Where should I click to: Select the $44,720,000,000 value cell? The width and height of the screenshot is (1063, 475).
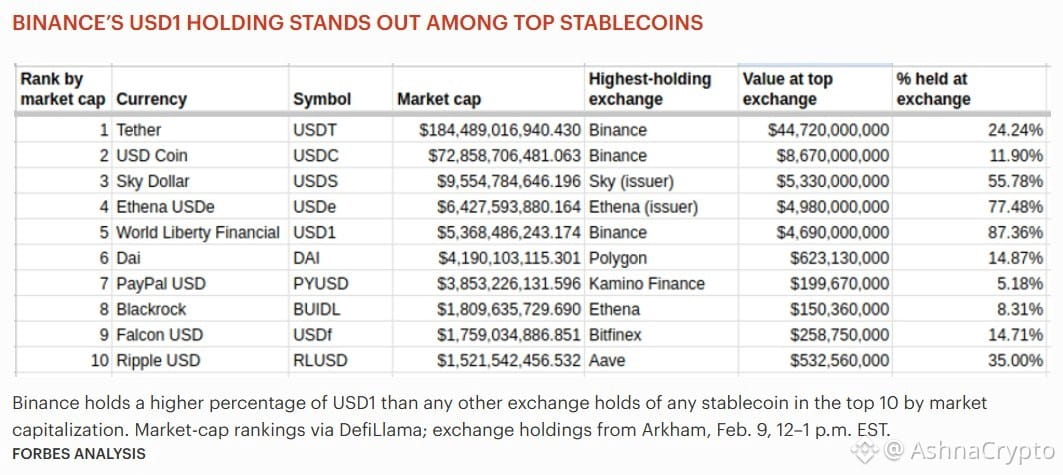coord(828,129)
